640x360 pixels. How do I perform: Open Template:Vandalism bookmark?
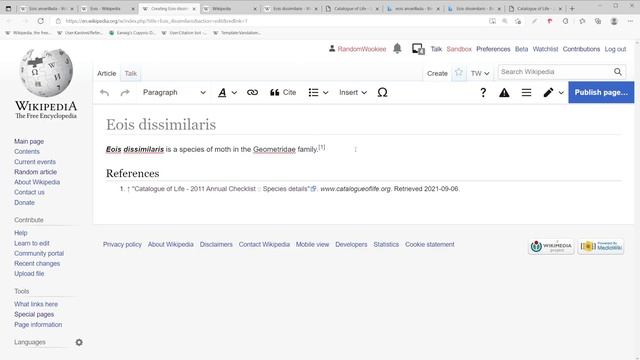tap(237, 33)
